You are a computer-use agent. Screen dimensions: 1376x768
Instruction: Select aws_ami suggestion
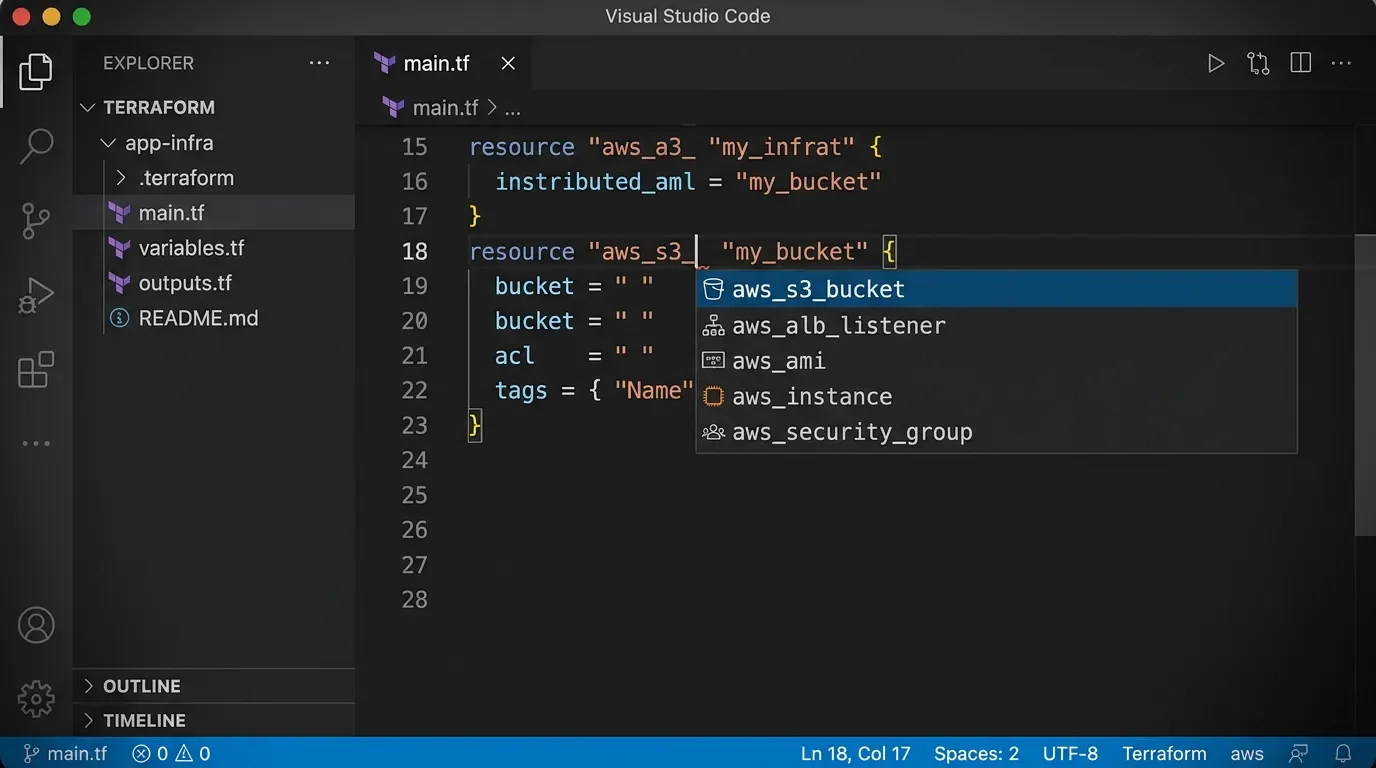pyautogui.click(x=996, y=361)
